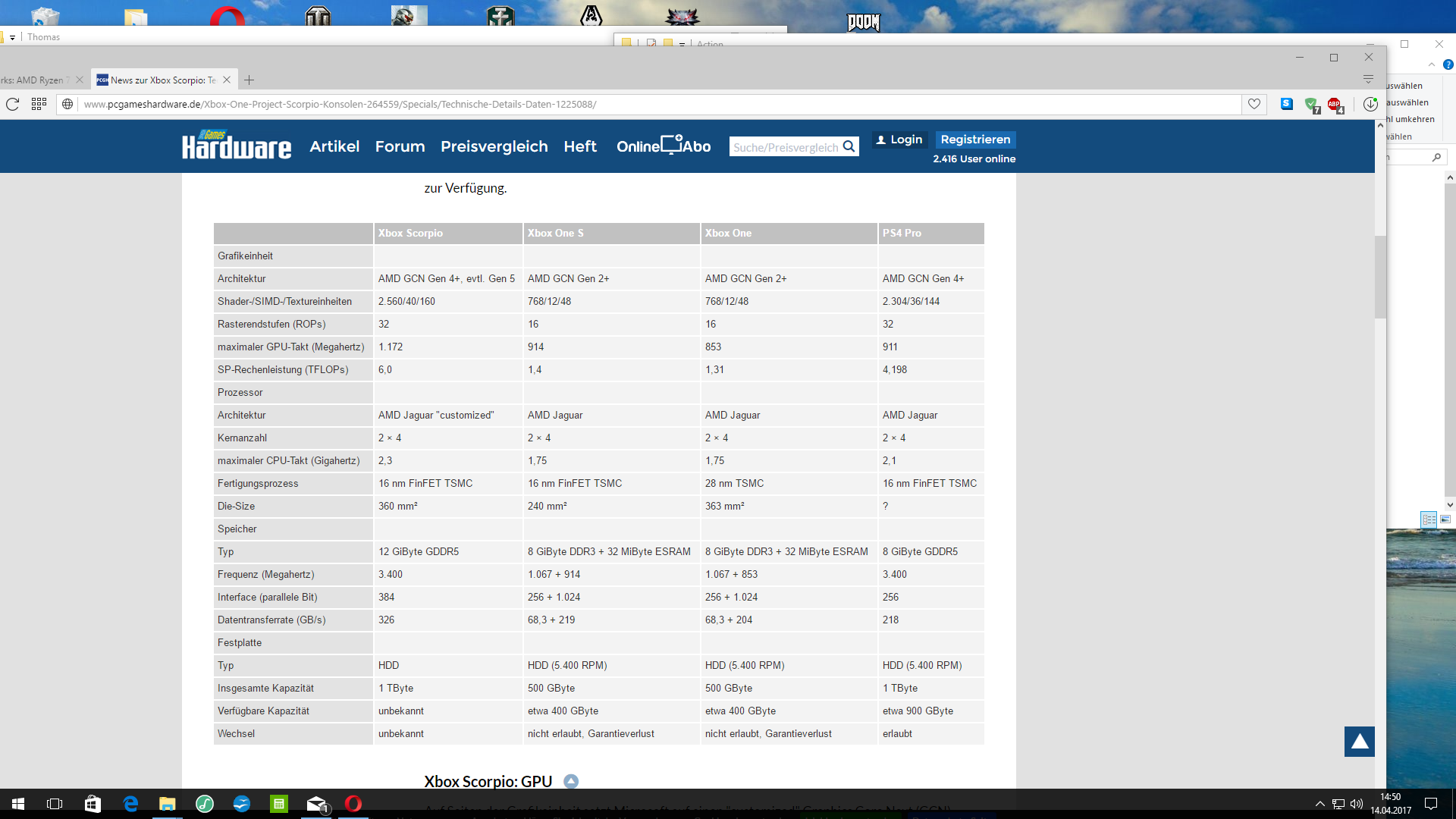The height and width of the screenshot is (819, 1456).
Task: Click the search magnifier icon on site
Action: pyautogui.click(x=849, y=146)
